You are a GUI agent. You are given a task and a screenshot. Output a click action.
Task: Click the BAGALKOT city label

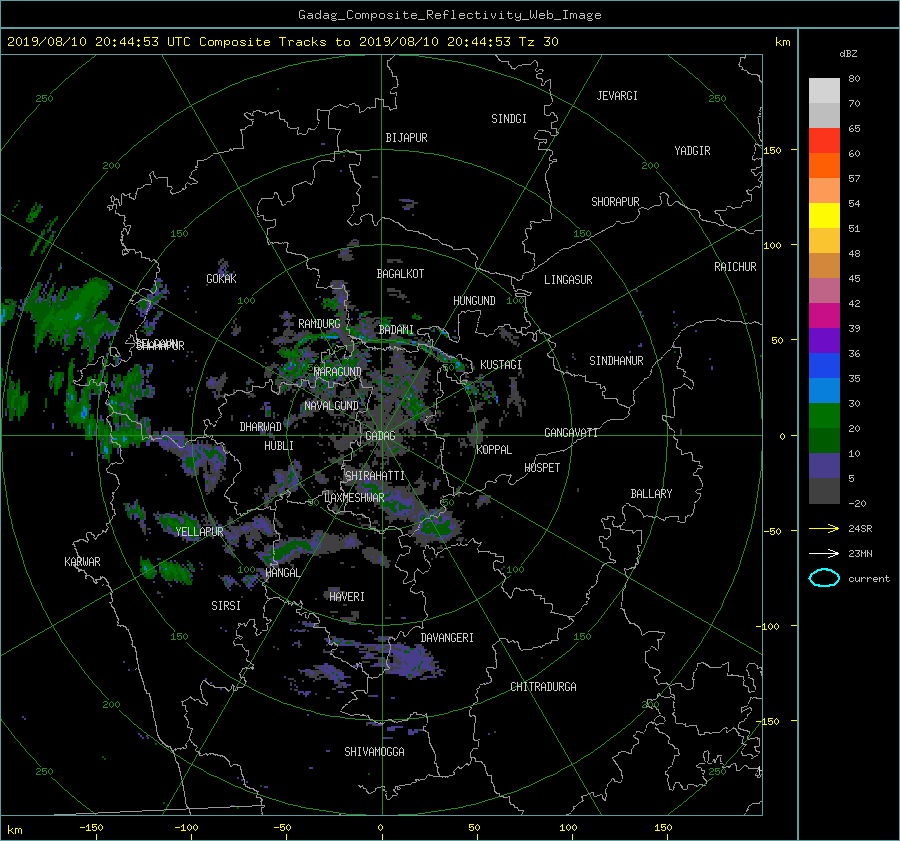coord(400,274)
